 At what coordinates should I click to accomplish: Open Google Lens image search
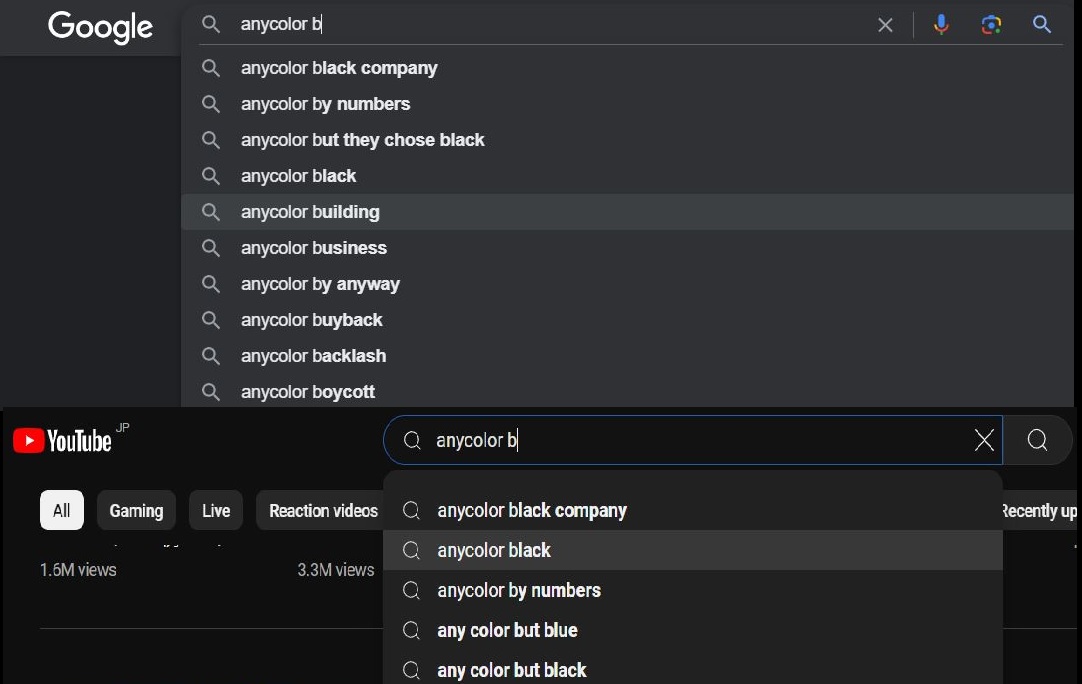[x=991, y=26]
